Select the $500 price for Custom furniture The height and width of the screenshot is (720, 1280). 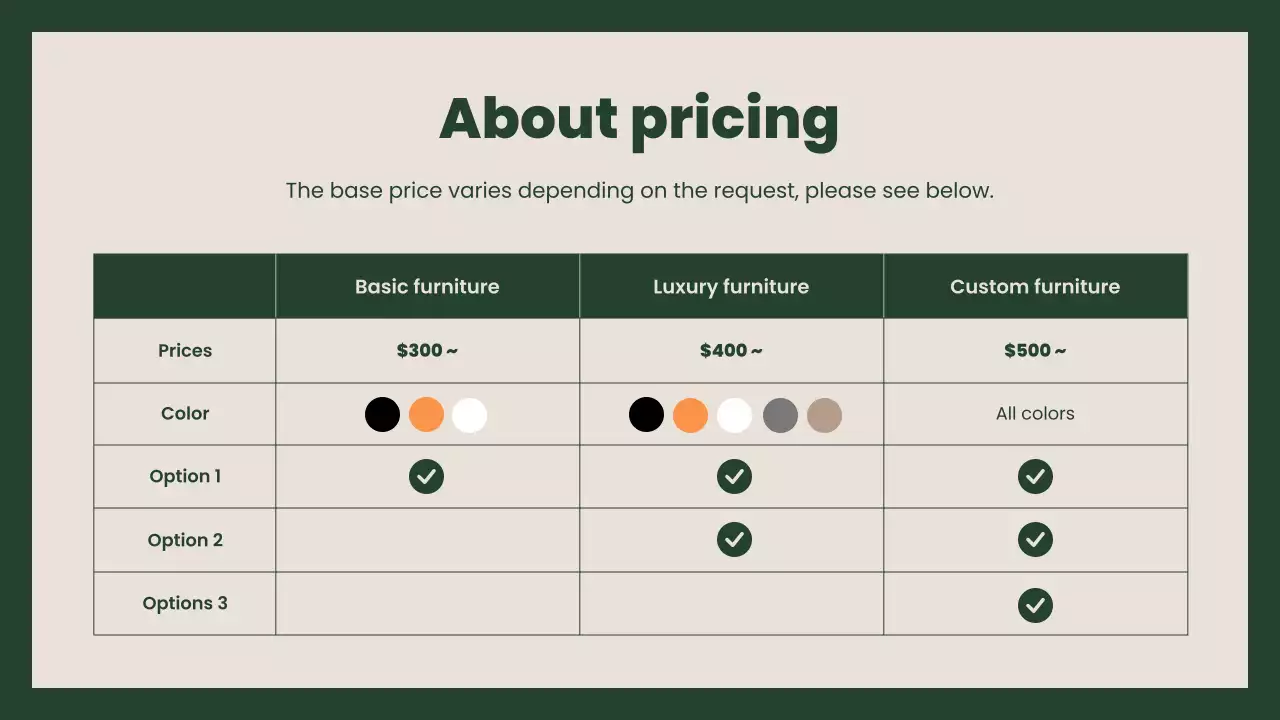pos(1035,351)
